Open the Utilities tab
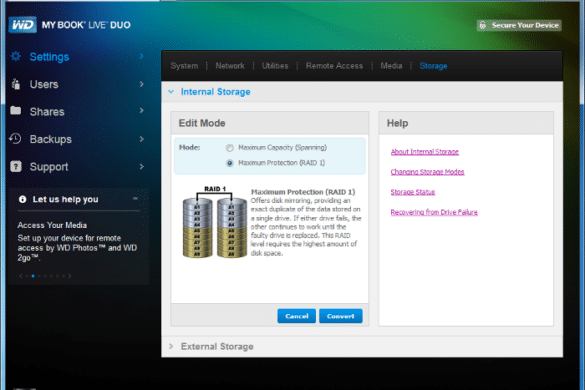The width and height of the screenshot is (585, 390). pyautogui.click(x=275, y=66)
